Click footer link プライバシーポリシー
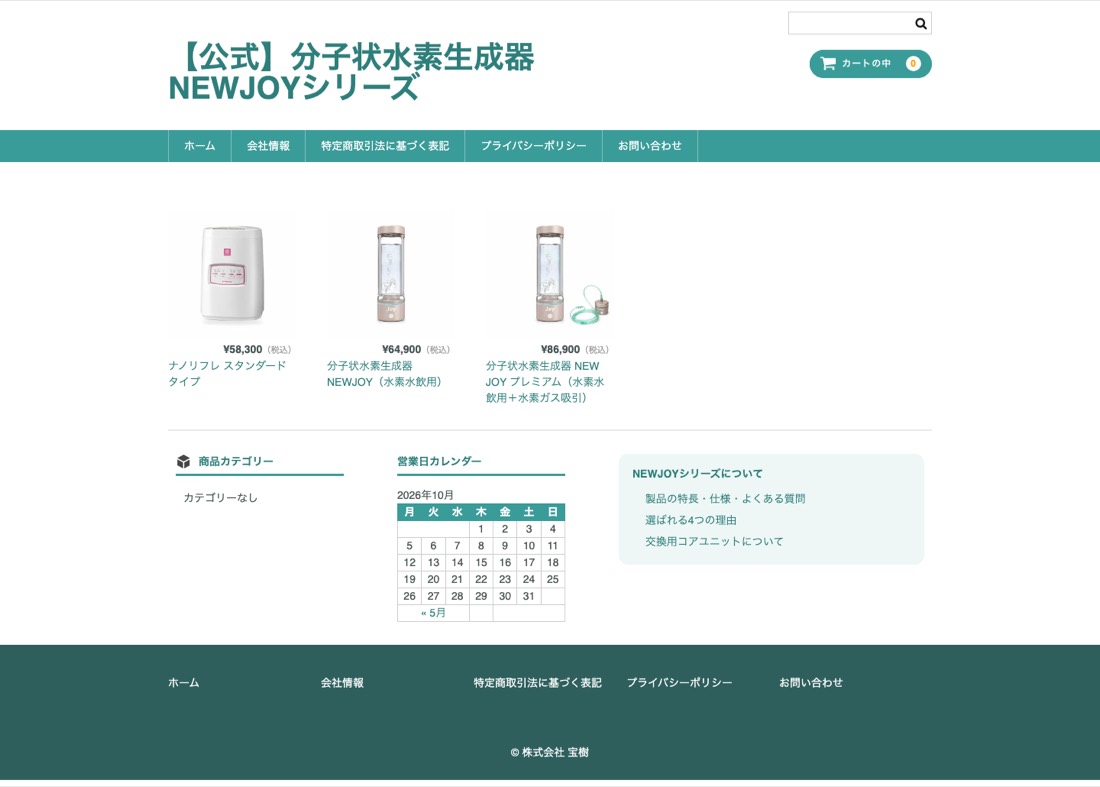 click(x=679, y=682)
